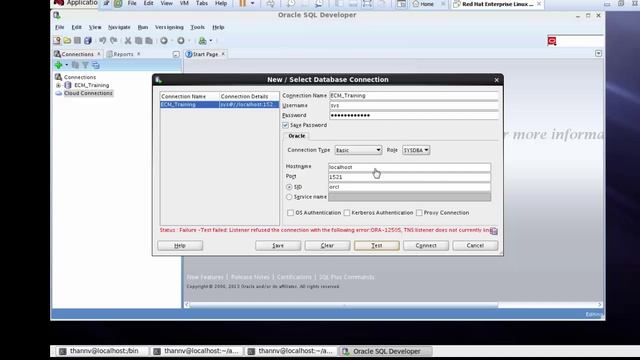Switch to the Start Page tab
The width and height of the screenshot is (640, 360).
click(x=205, y=54)
